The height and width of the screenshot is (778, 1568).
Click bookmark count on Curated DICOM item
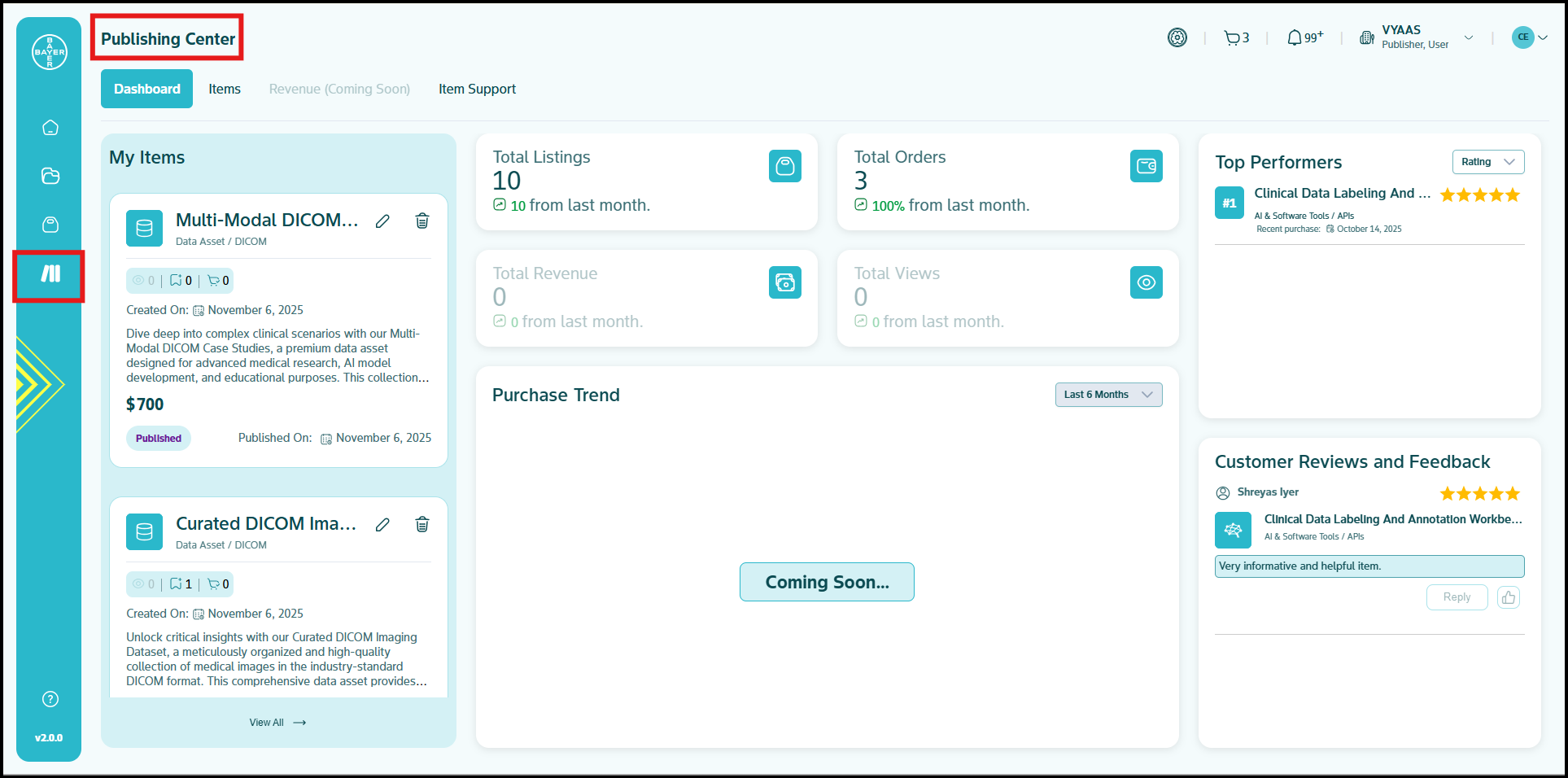[181, 584]
